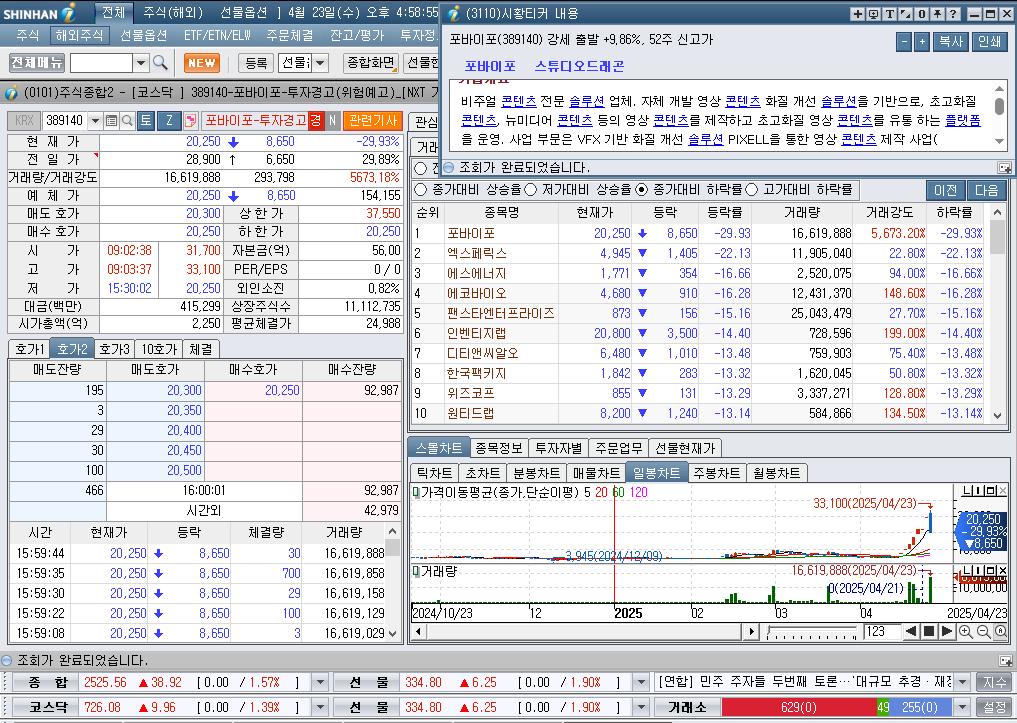Click the price chart pane L icon

pos(966,492)
